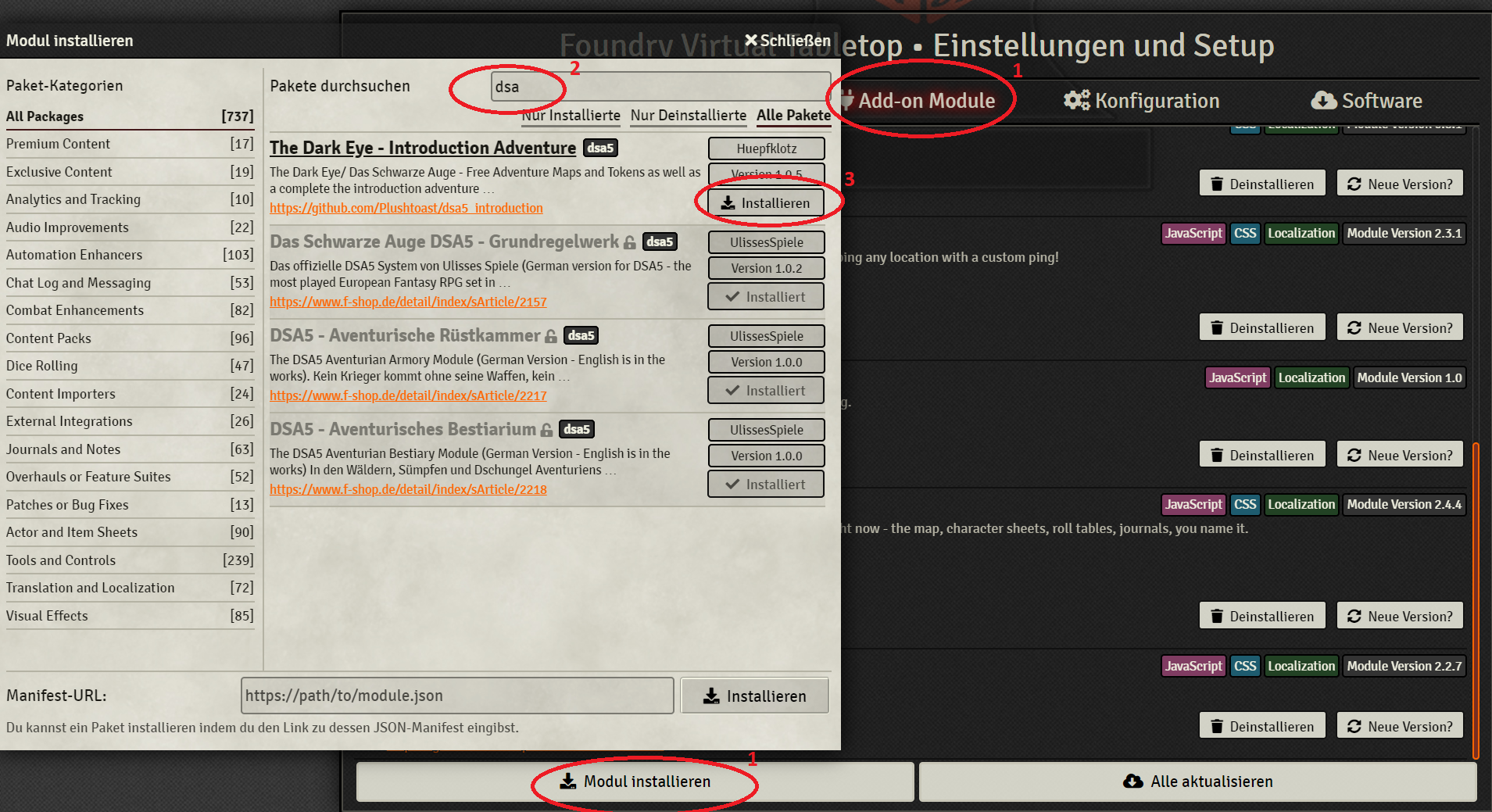Click the download icon to install Dark Eye adventure
This screenshot has width=1492, height=812.
(x=728, y=202)
